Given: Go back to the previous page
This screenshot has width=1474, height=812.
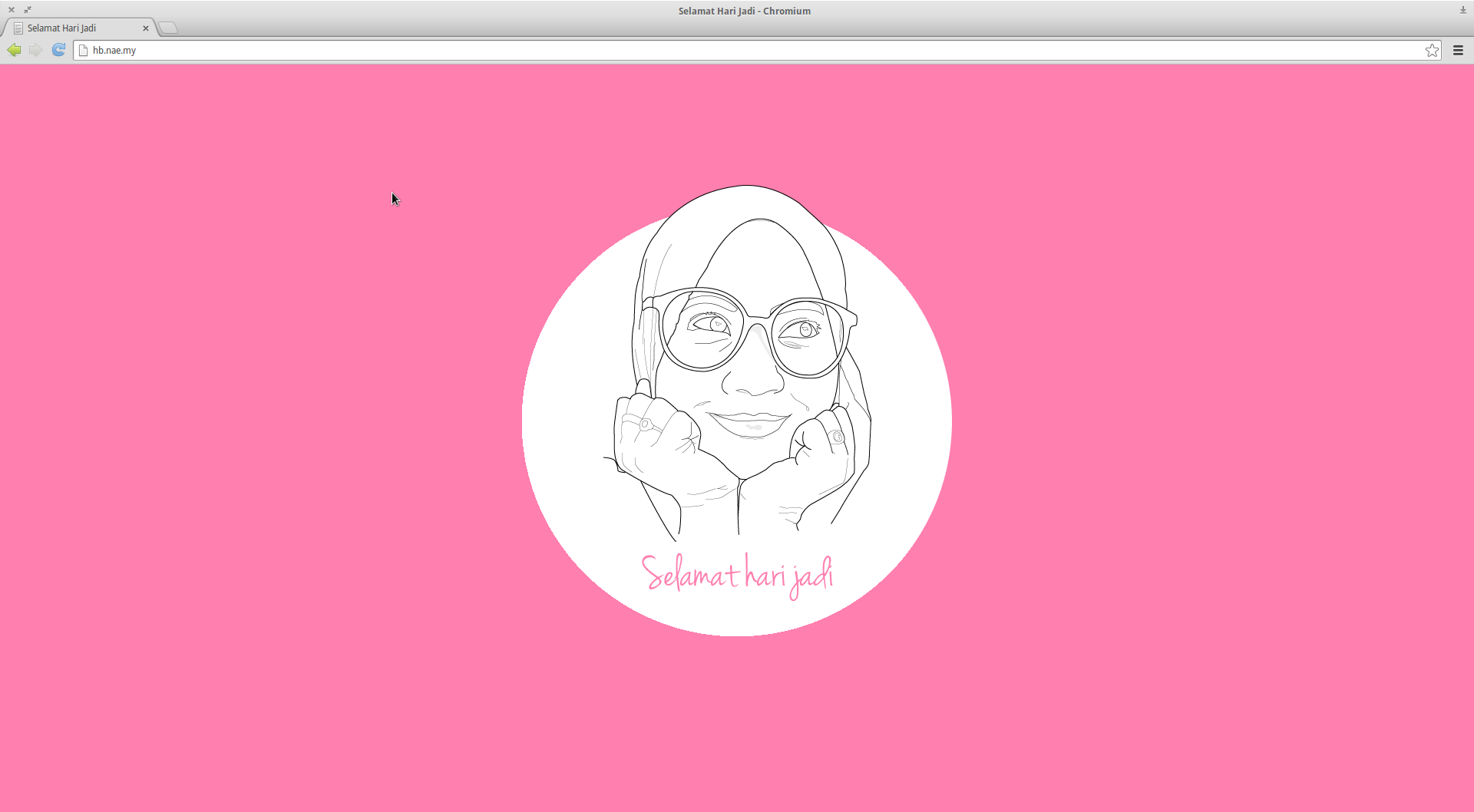Looking at the screenshot, I should [x=14, y=50].
